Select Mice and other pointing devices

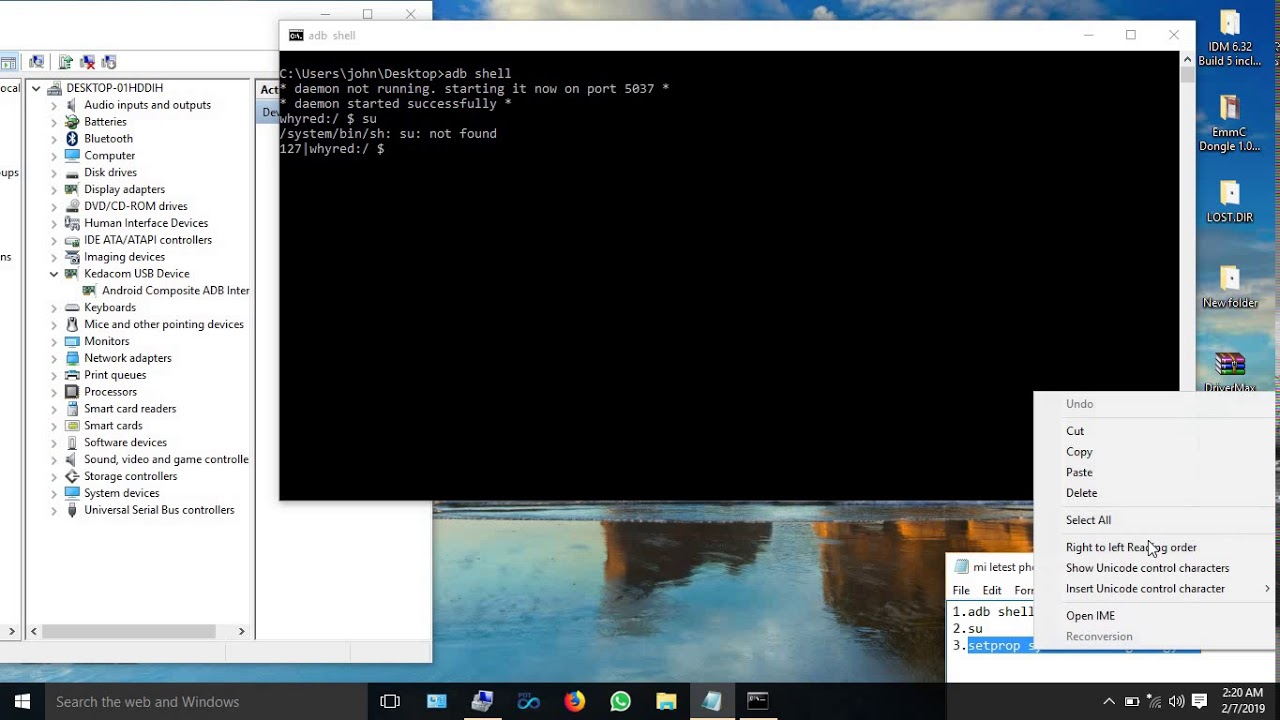tap(164, 324)
